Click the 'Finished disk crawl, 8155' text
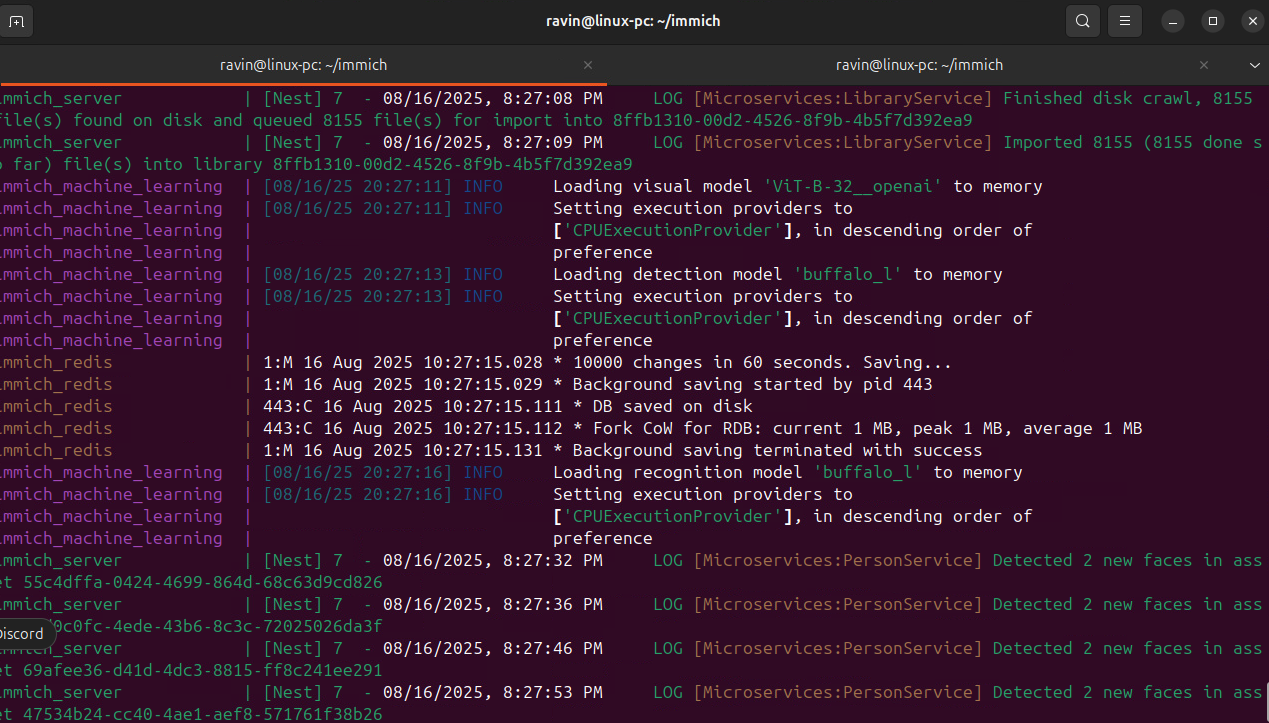This screenshot has height=723, width=1269. coord(1128,98)
